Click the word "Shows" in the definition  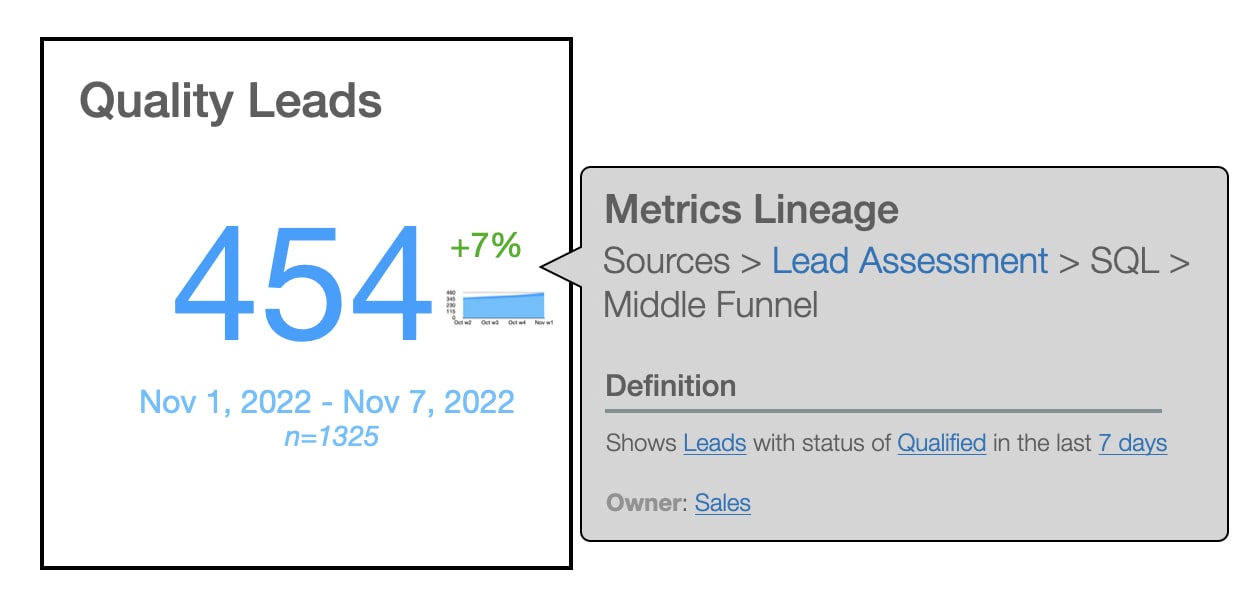click(x=640, y=443)
